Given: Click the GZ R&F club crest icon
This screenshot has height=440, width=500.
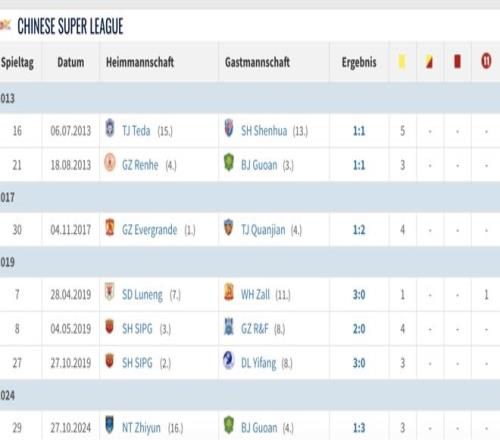Looking at the screenshot, I should (x=229, y=327).
